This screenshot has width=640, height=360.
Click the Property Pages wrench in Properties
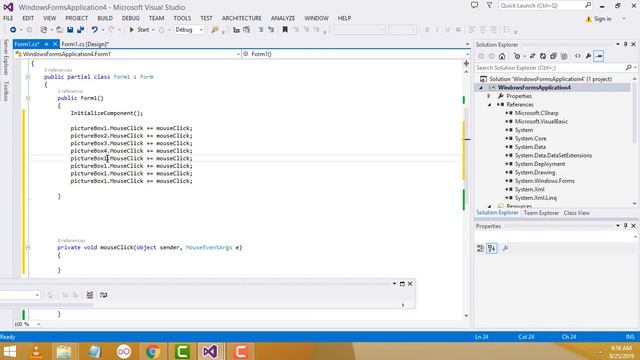click(x=505, y=248)
